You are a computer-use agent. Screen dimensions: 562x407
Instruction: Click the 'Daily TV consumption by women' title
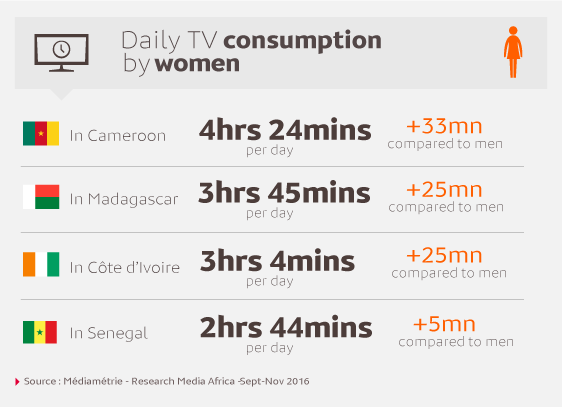251,52
